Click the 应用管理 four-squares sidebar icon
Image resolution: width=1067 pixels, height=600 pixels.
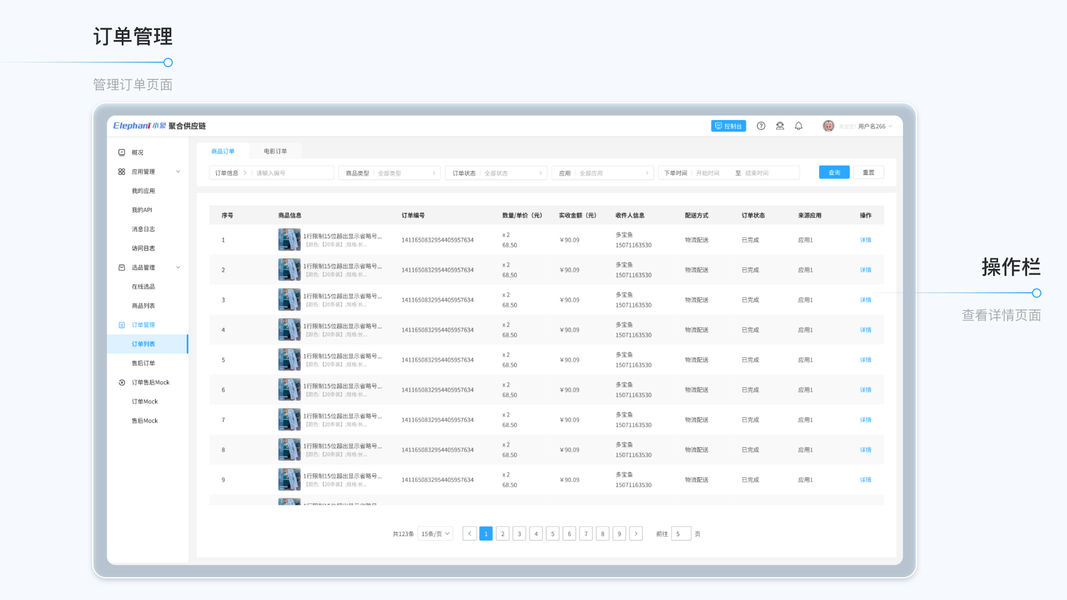click(122, 171)
